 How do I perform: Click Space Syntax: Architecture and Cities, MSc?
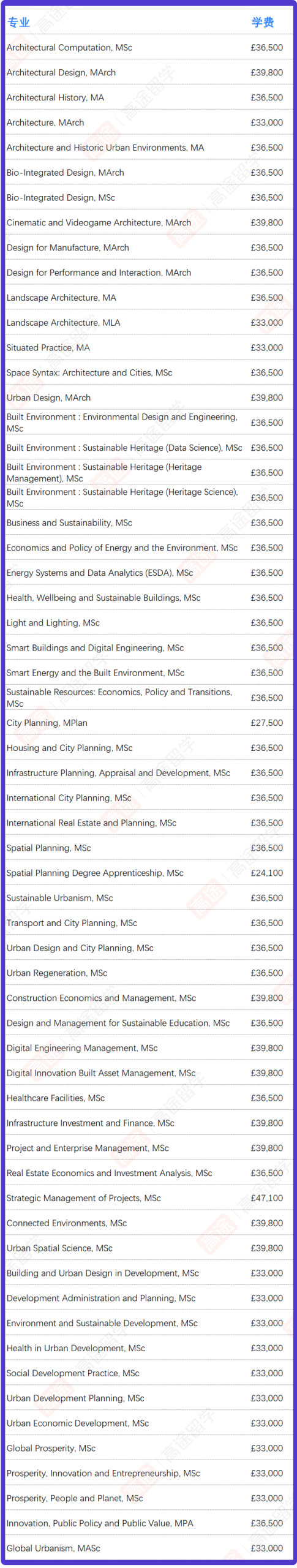89,373
